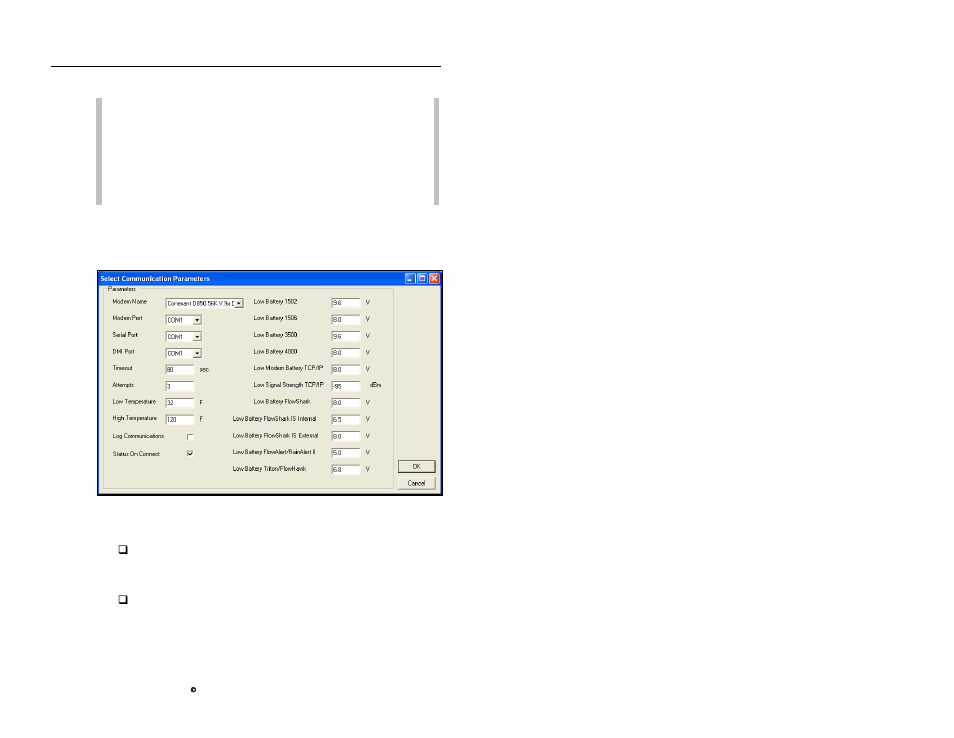954x738 pixels.
Task: Edit Low Signal Strength TCP/IP value
Action: (346, 386)
